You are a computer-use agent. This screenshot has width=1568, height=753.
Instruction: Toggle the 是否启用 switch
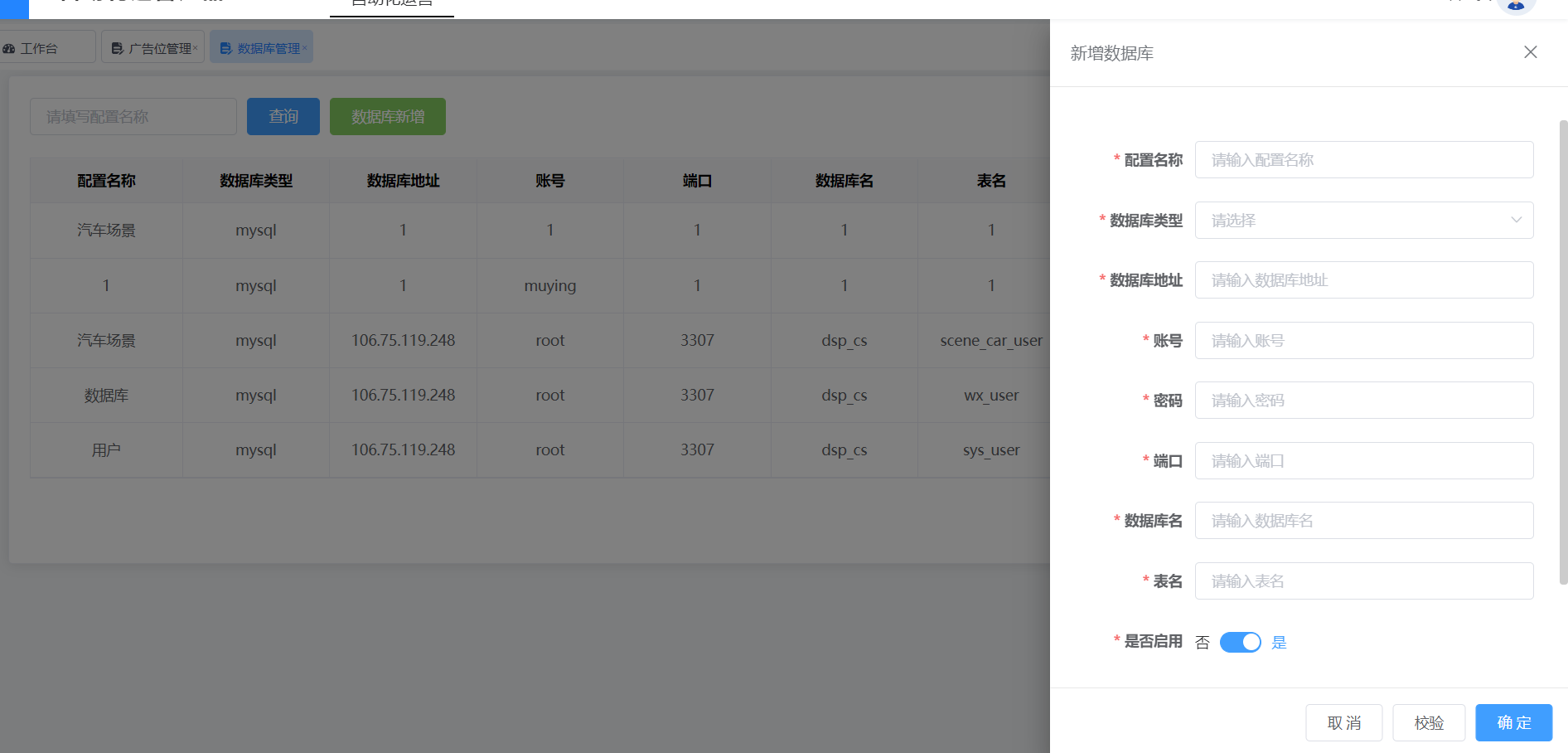1240,642
